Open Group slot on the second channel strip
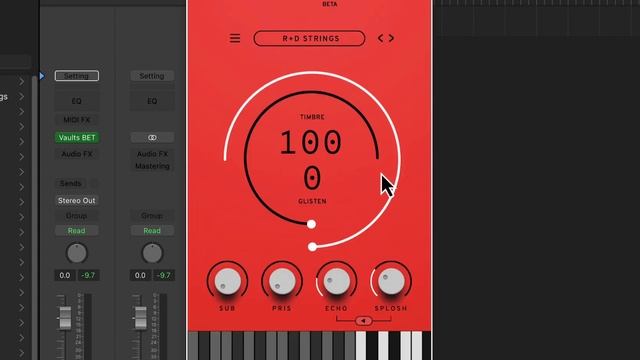Screen dimensions: 640x360 click(x=152, y=216)
